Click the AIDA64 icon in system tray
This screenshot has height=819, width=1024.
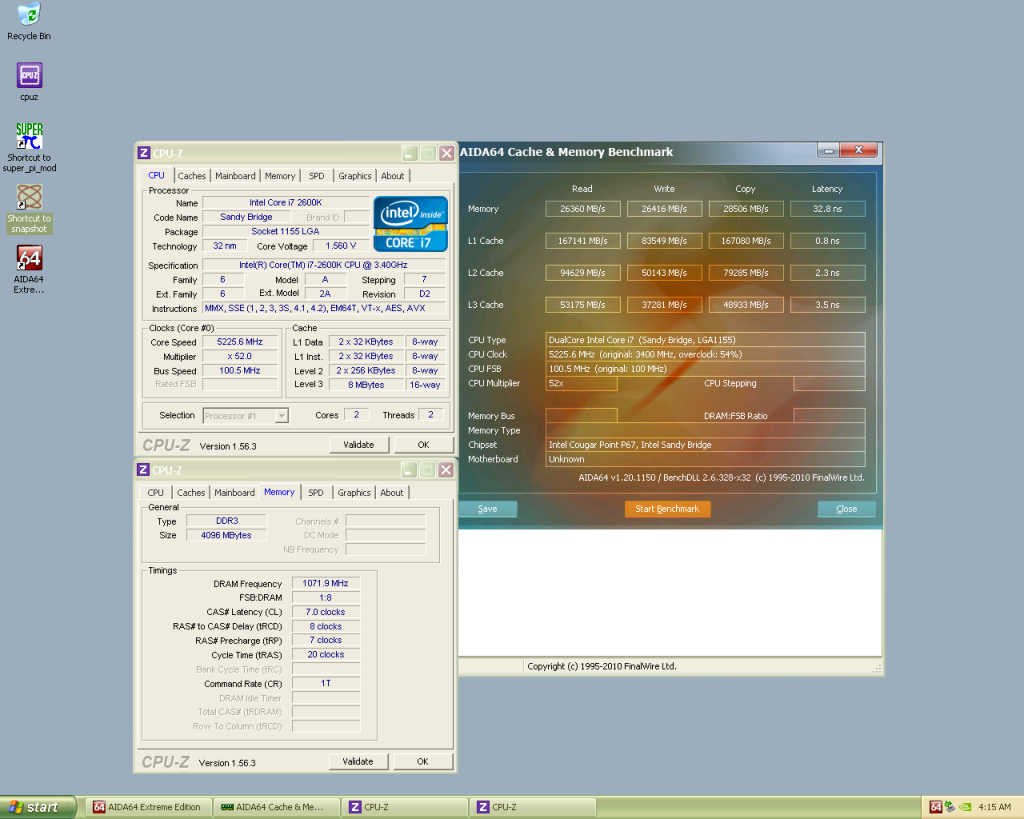click(x=935, y=807)
